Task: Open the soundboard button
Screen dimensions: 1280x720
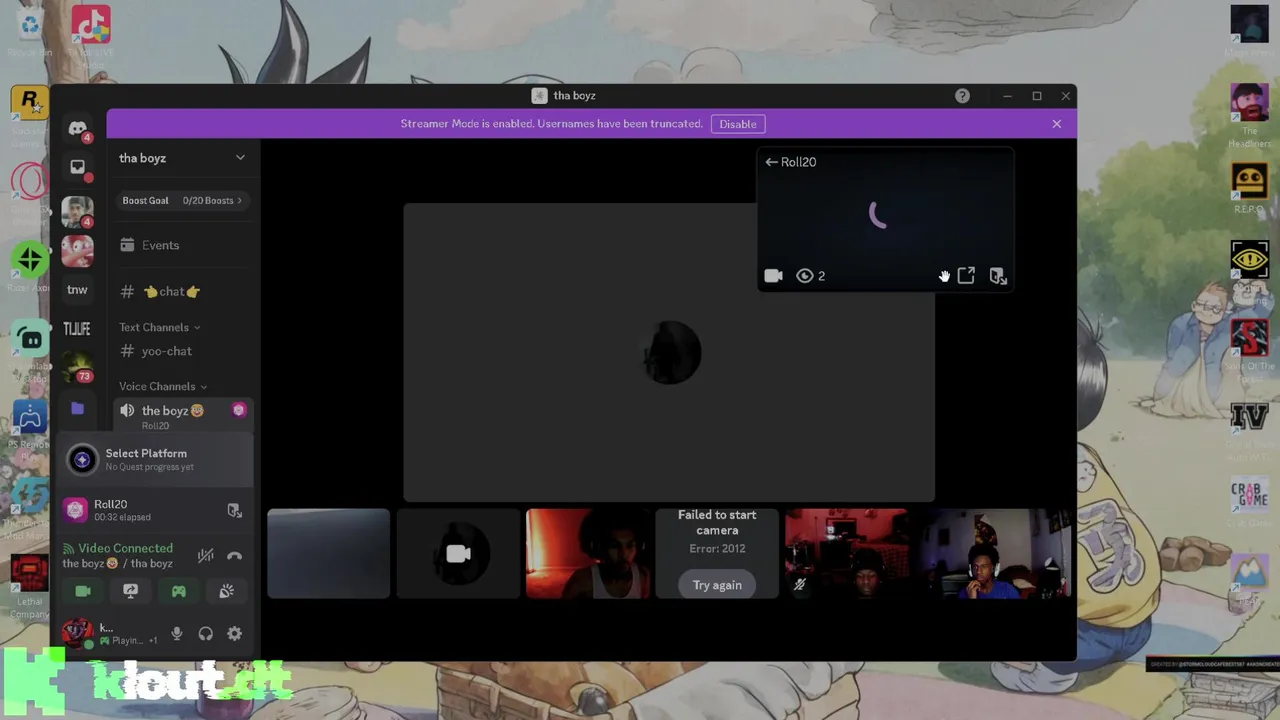Action: tap(226, 591)
